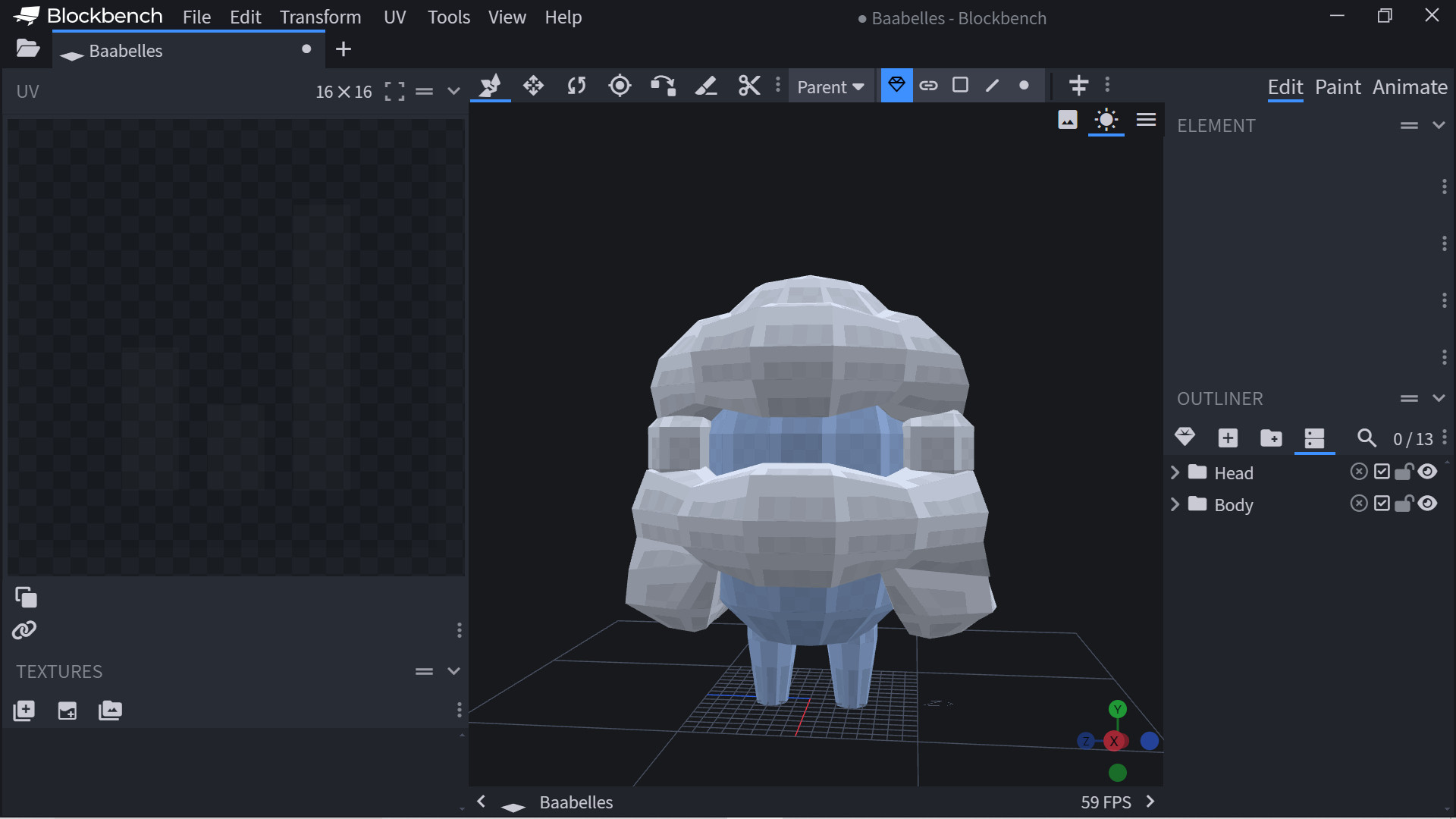Viewport: 1456px width, 819px height.
Task: Click the red X axis gizmo ball
Action: click(1114, 741)
